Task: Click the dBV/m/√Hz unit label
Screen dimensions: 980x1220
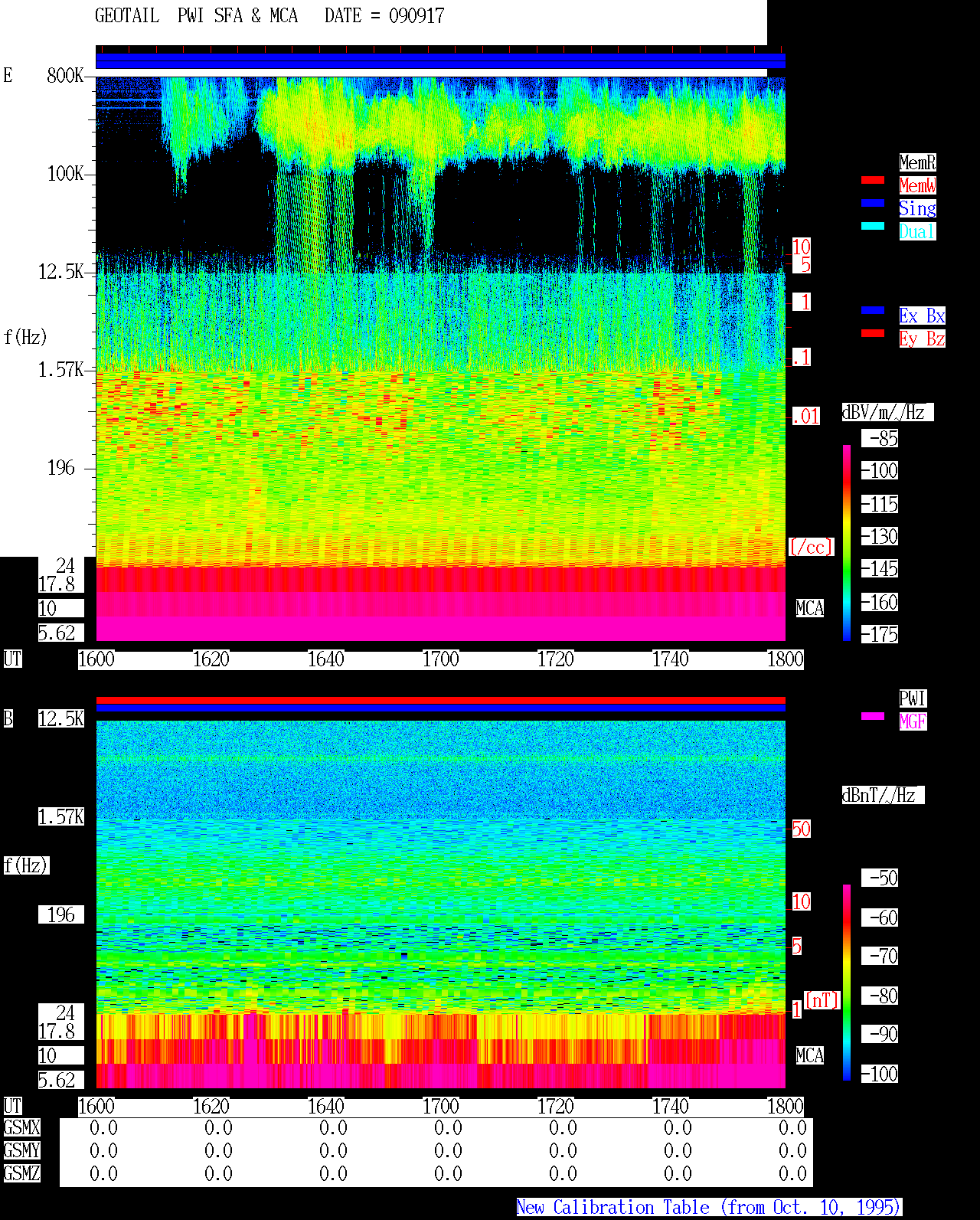Action: (x=887, y=412)
